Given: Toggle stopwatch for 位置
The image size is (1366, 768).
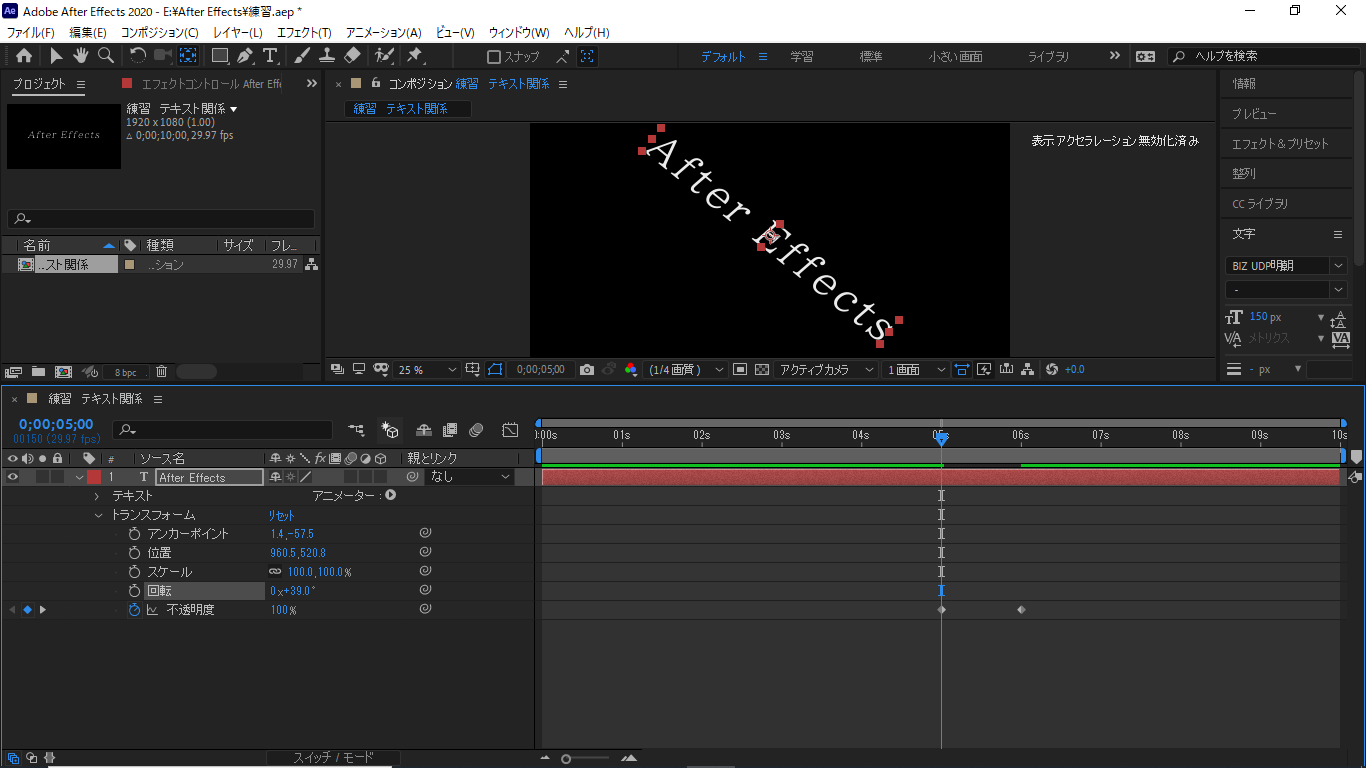Looking at the screenshot, I should (x=135, y=553).
